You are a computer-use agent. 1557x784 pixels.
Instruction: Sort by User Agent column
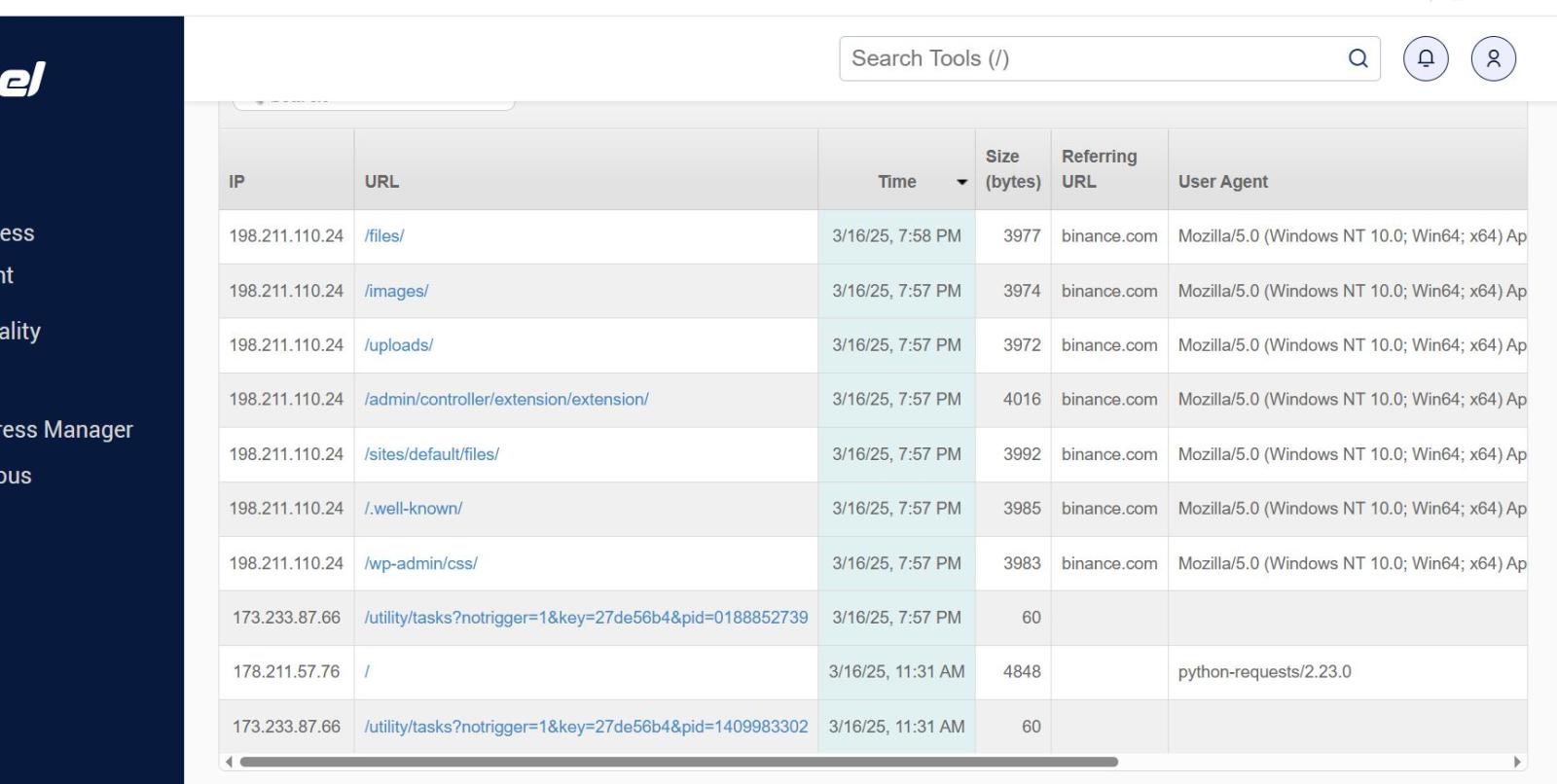[1222, 182]
